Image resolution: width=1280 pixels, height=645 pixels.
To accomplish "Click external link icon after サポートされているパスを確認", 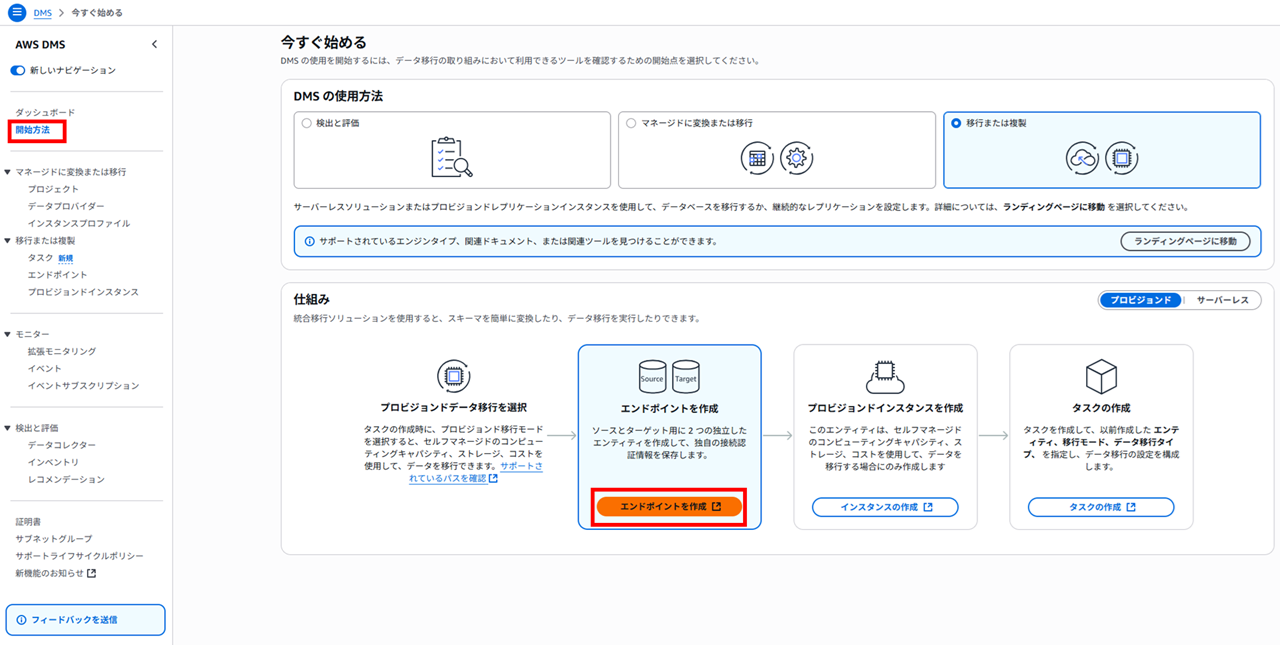I will point(493,479).
